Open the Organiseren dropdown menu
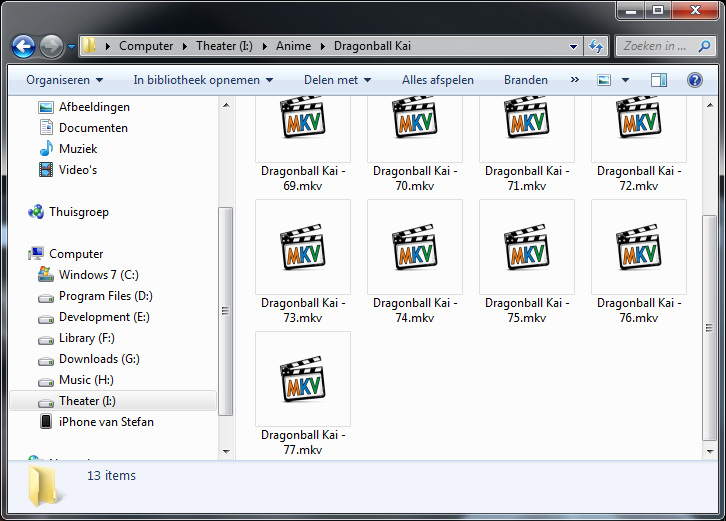The height and width of the screenshot is (521, 726). tap(64, 80)
